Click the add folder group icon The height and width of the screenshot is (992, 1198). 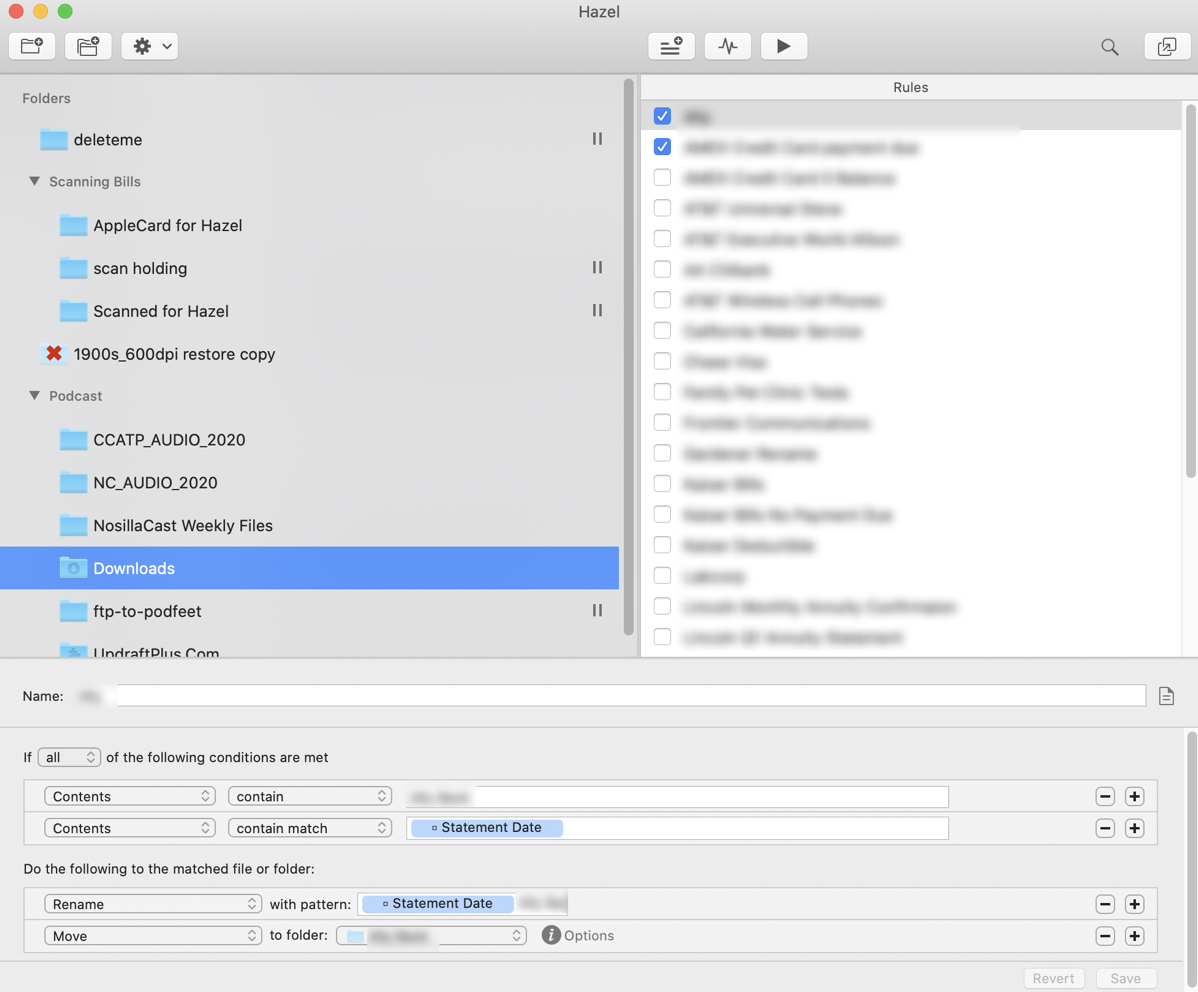click(88, 46)
